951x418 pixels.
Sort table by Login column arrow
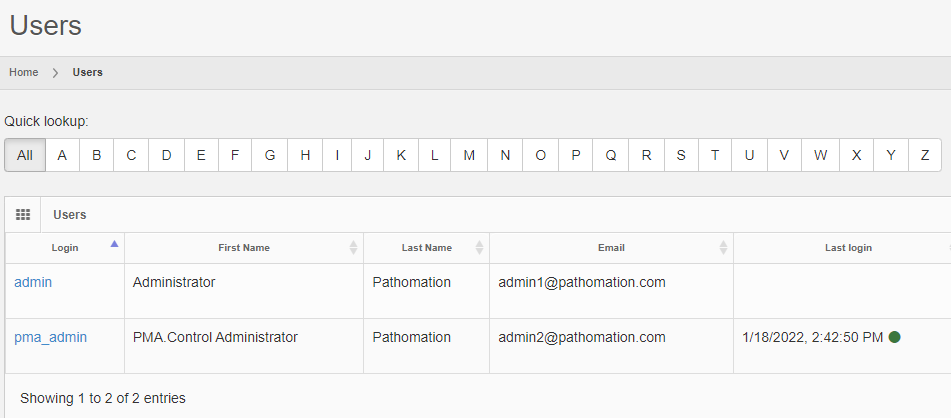click(x=114, y=244)
